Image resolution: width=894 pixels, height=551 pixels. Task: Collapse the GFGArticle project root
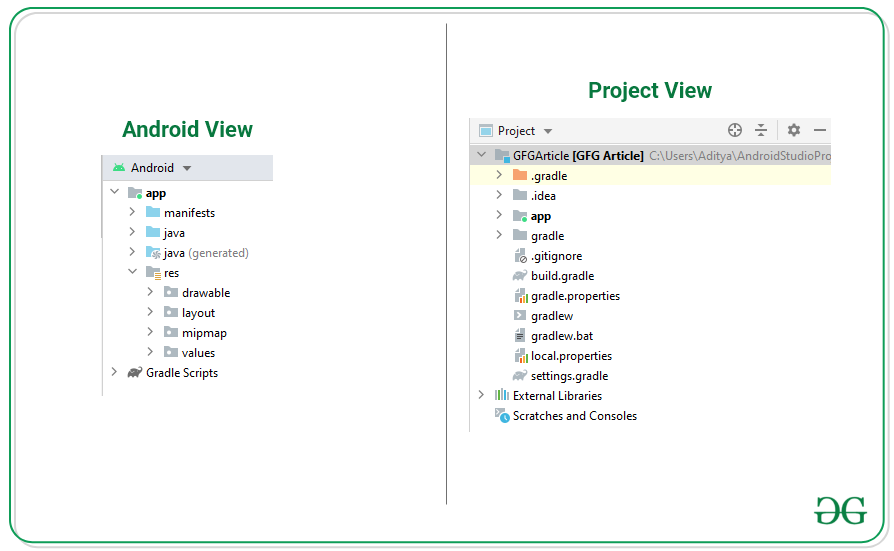coord(481,156)
